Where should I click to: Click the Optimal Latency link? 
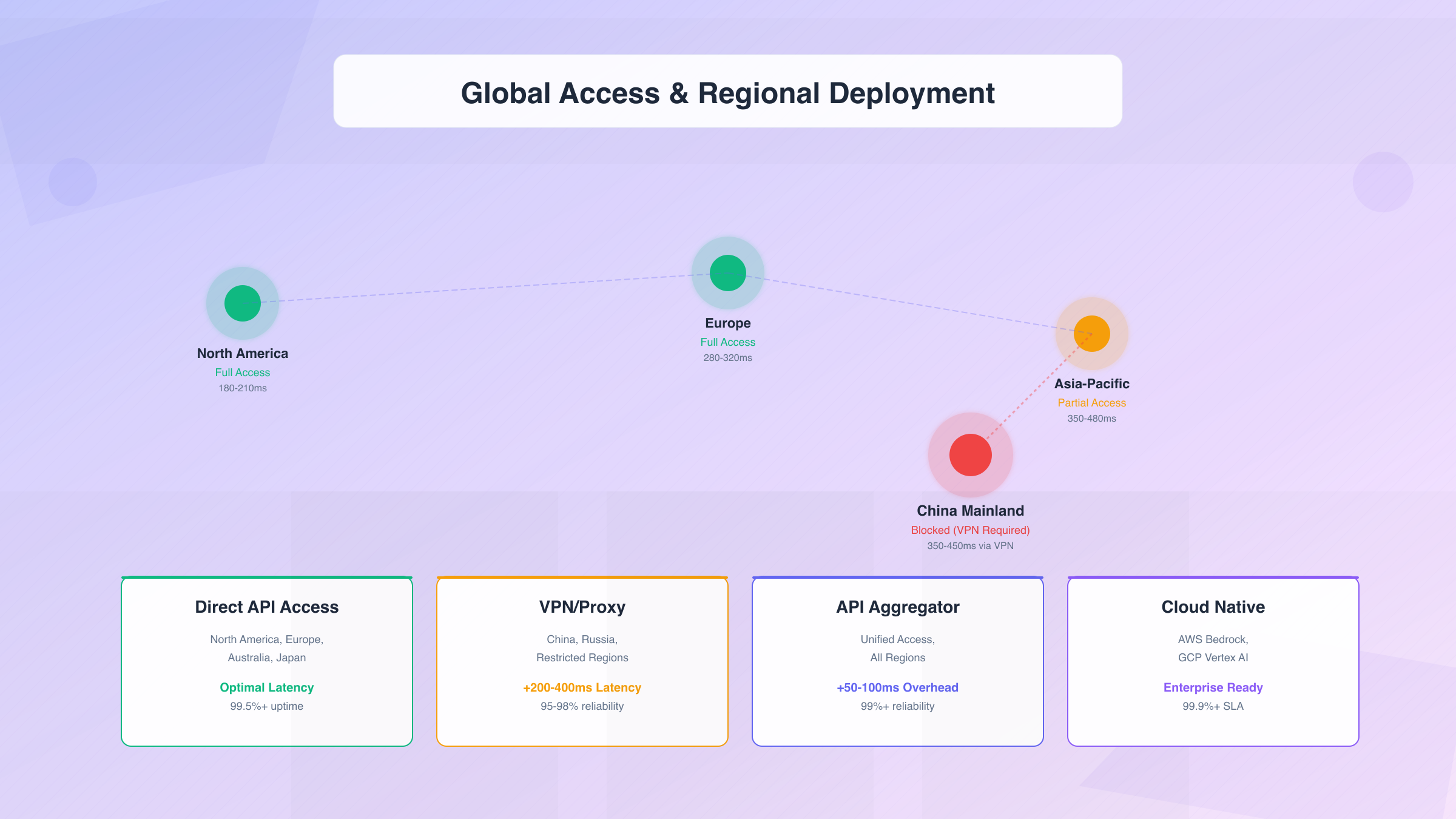(x=266, y=687)
